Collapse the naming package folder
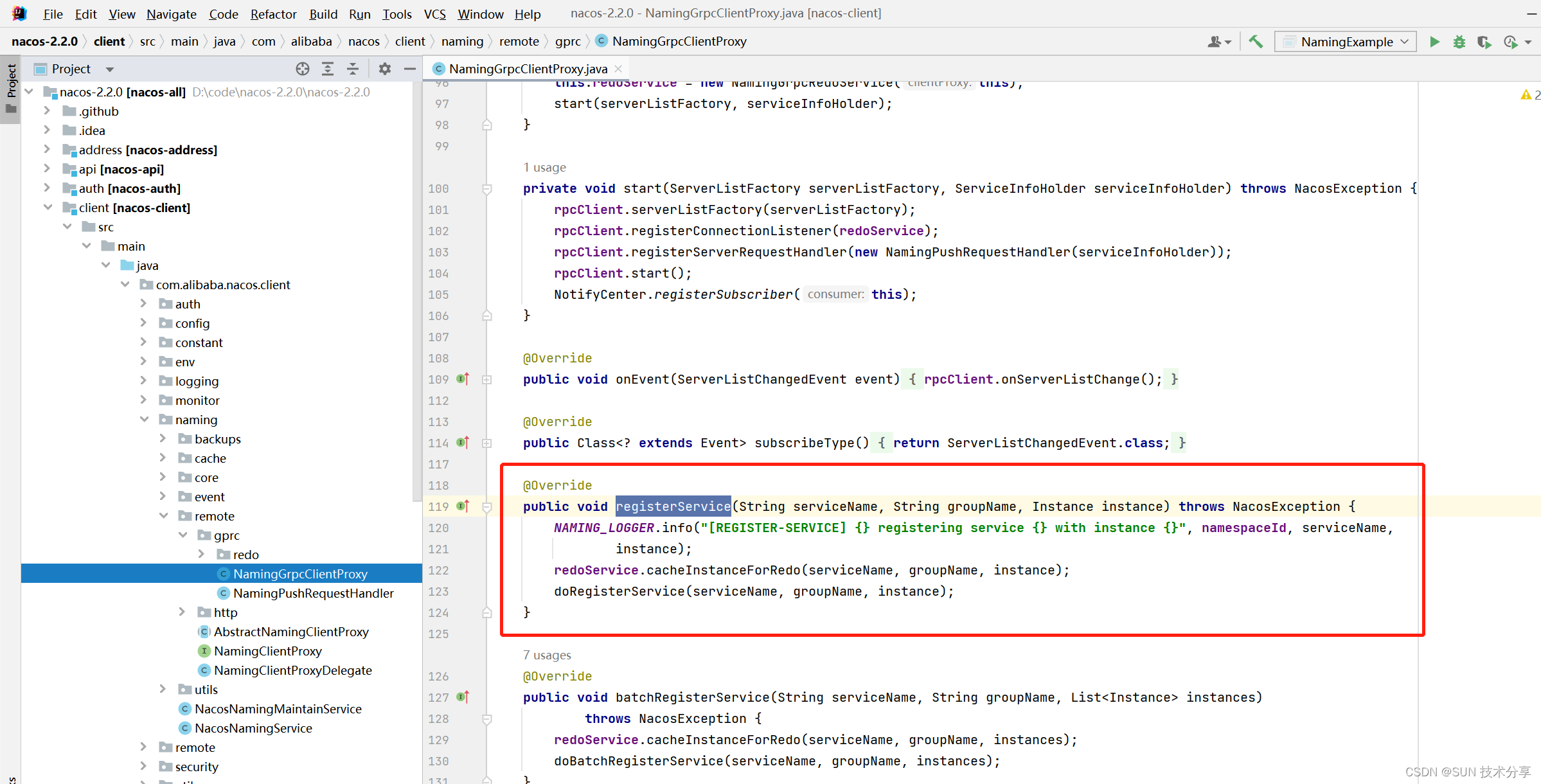 click(145, 419)
